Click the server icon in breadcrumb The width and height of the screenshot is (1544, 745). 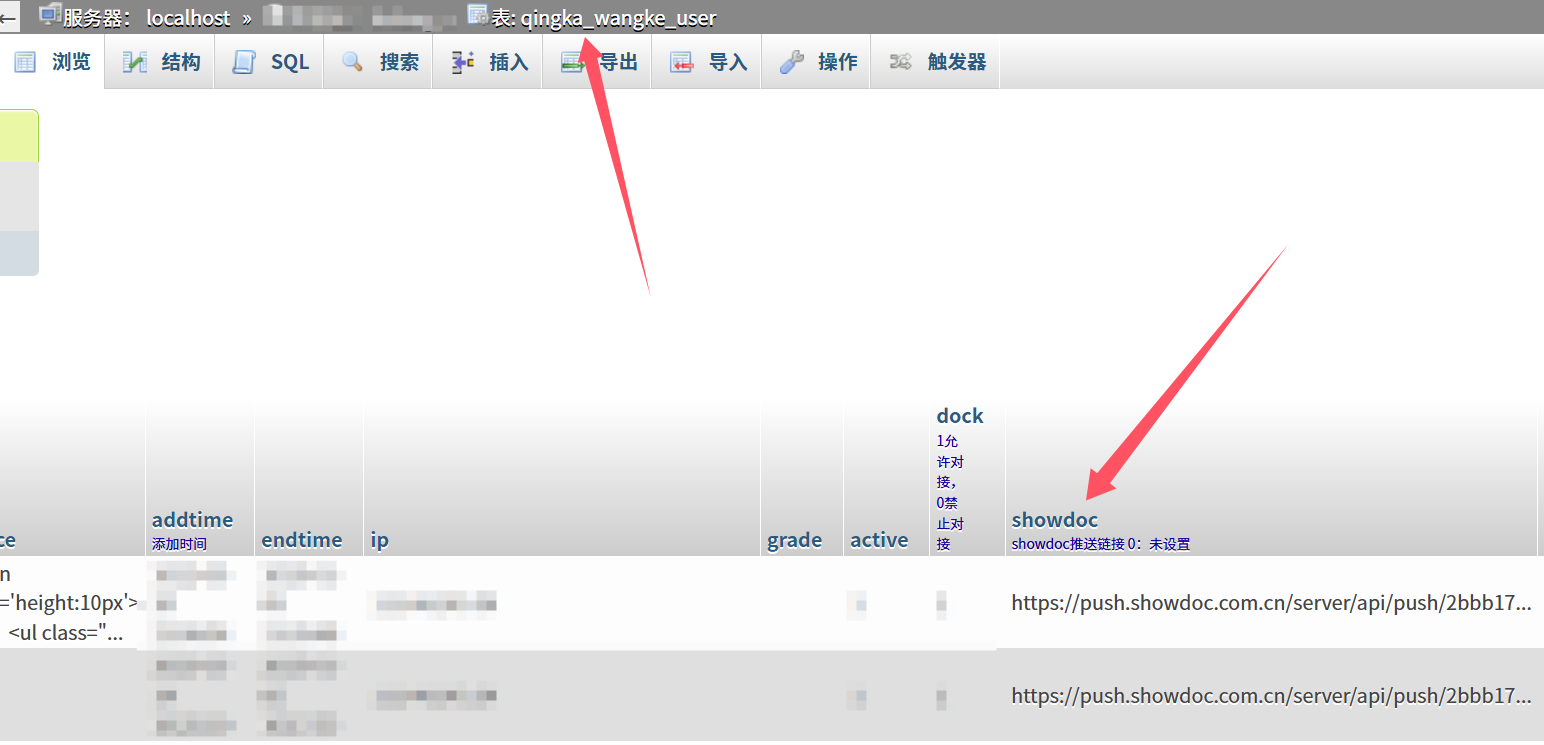tap(49, 16)
